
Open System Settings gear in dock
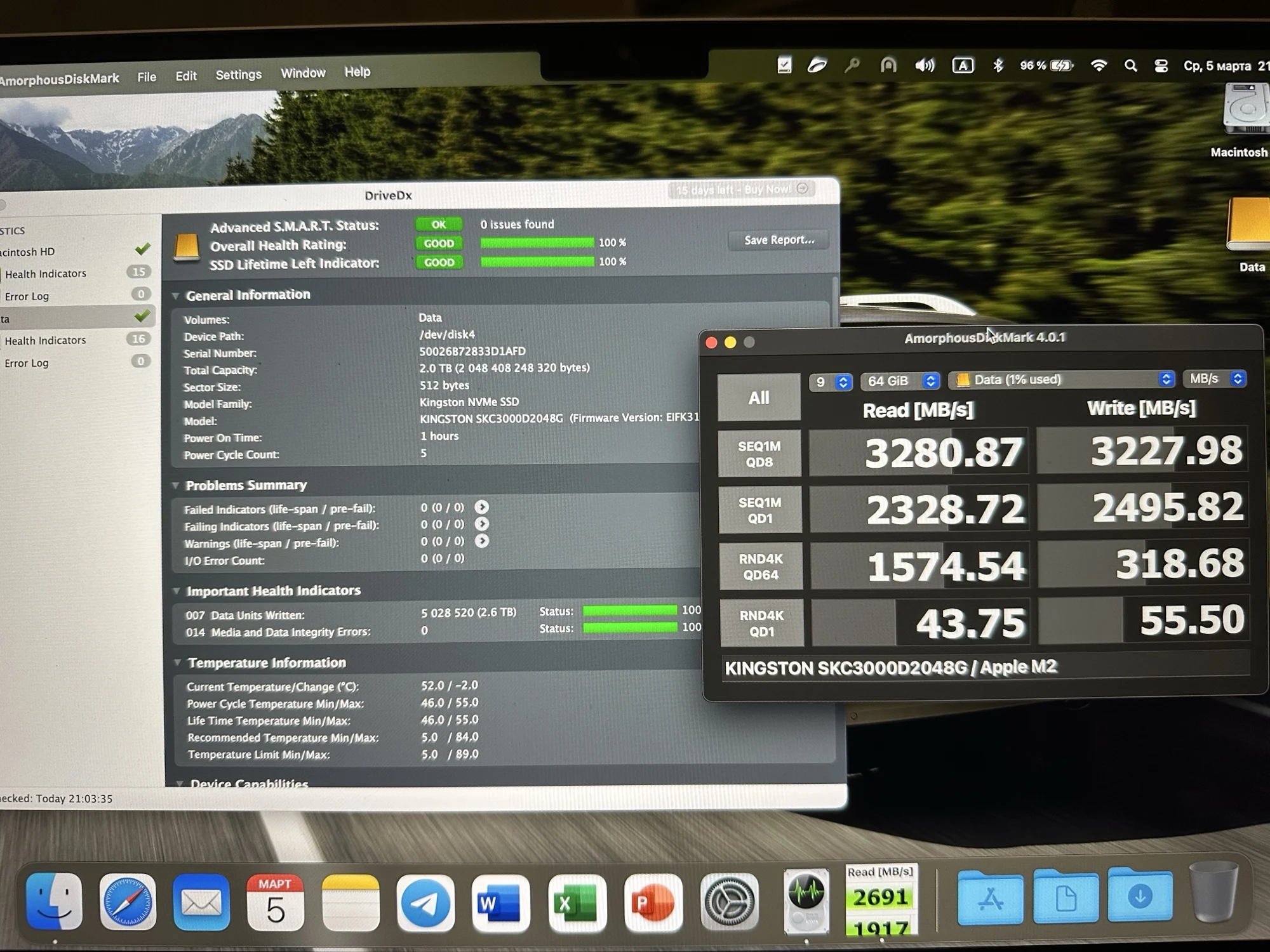point(729,902)
